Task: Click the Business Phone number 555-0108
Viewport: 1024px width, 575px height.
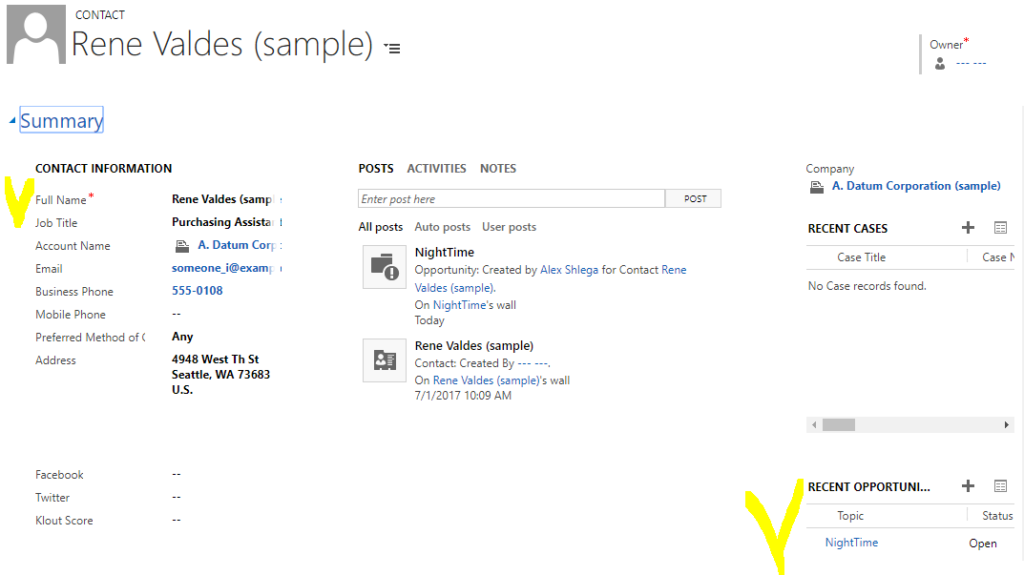Action: 197,291
